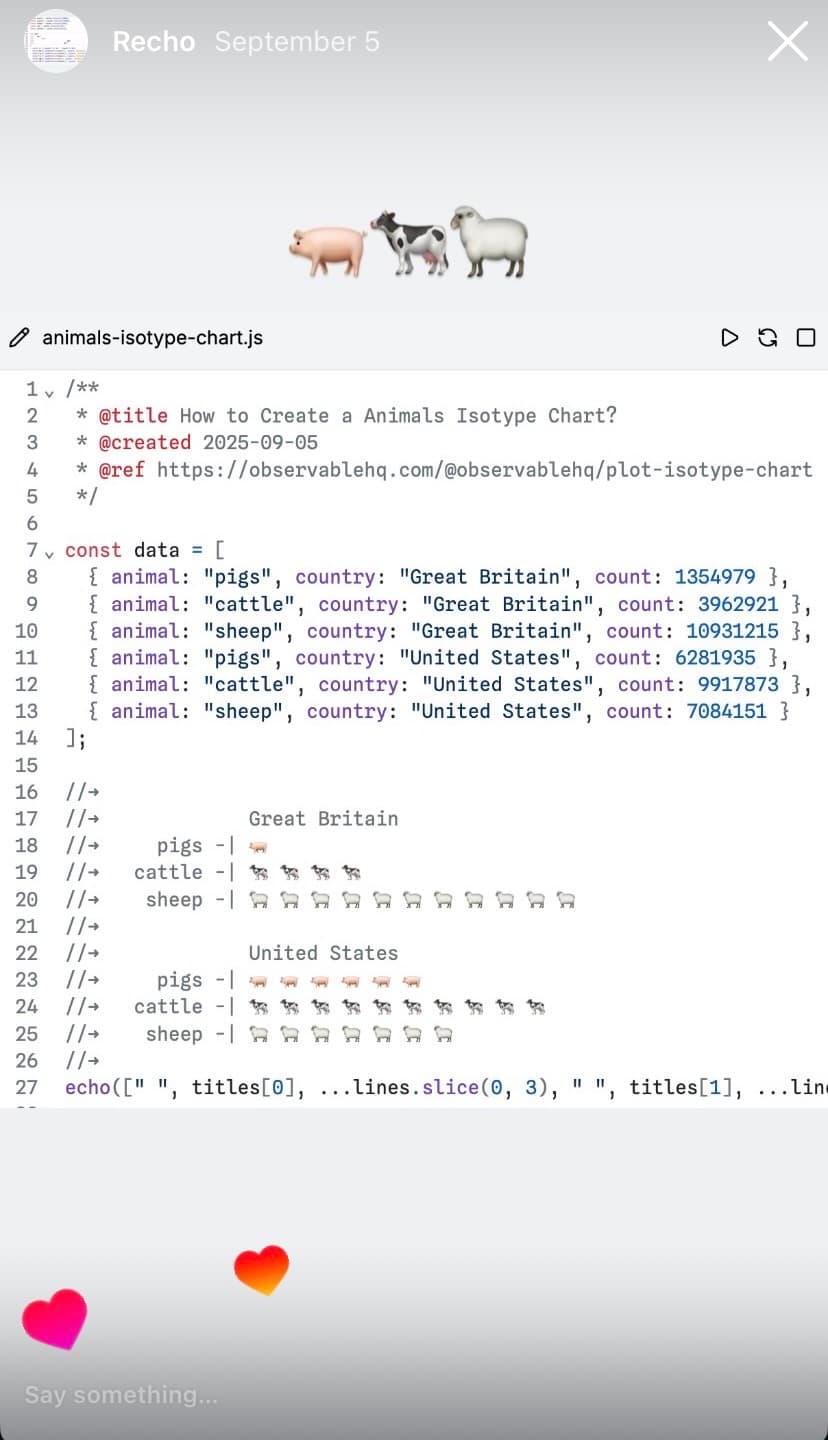828x1440 pixels.
Task: Open the Recho username link
Action: 153,42
